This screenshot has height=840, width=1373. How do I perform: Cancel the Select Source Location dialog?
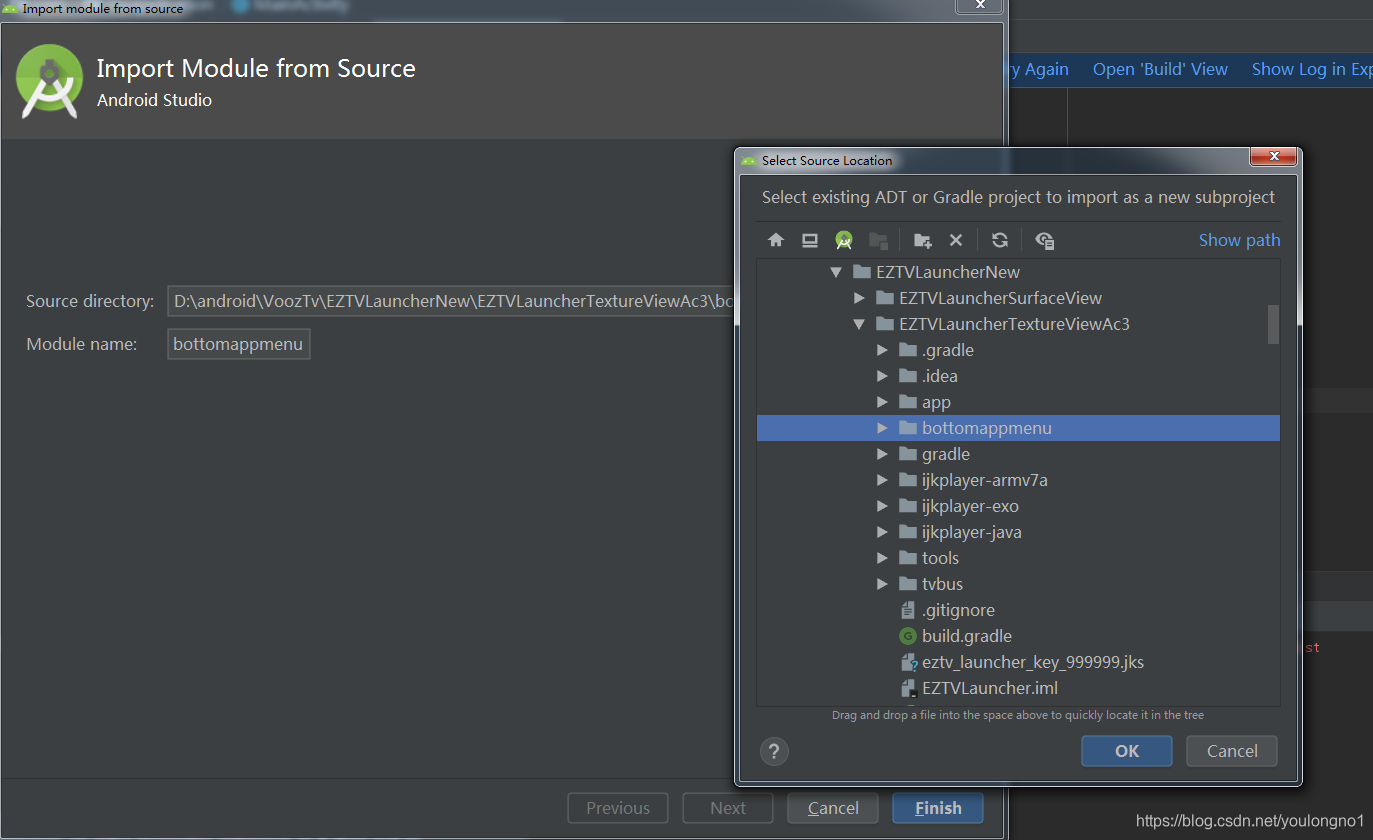pos(1232,751)
